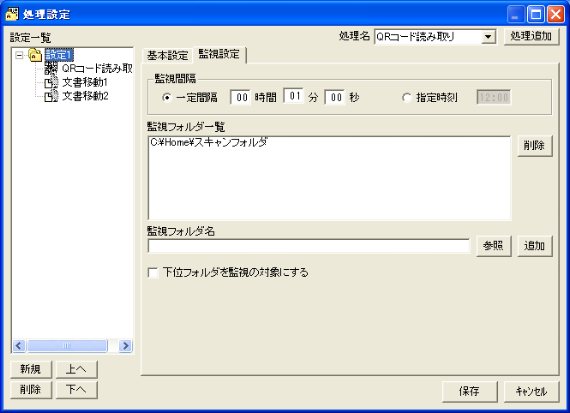Screen dimensions: 570x413
Task: Open the 処理名 dropdown list
Action: tap(488, 37)
